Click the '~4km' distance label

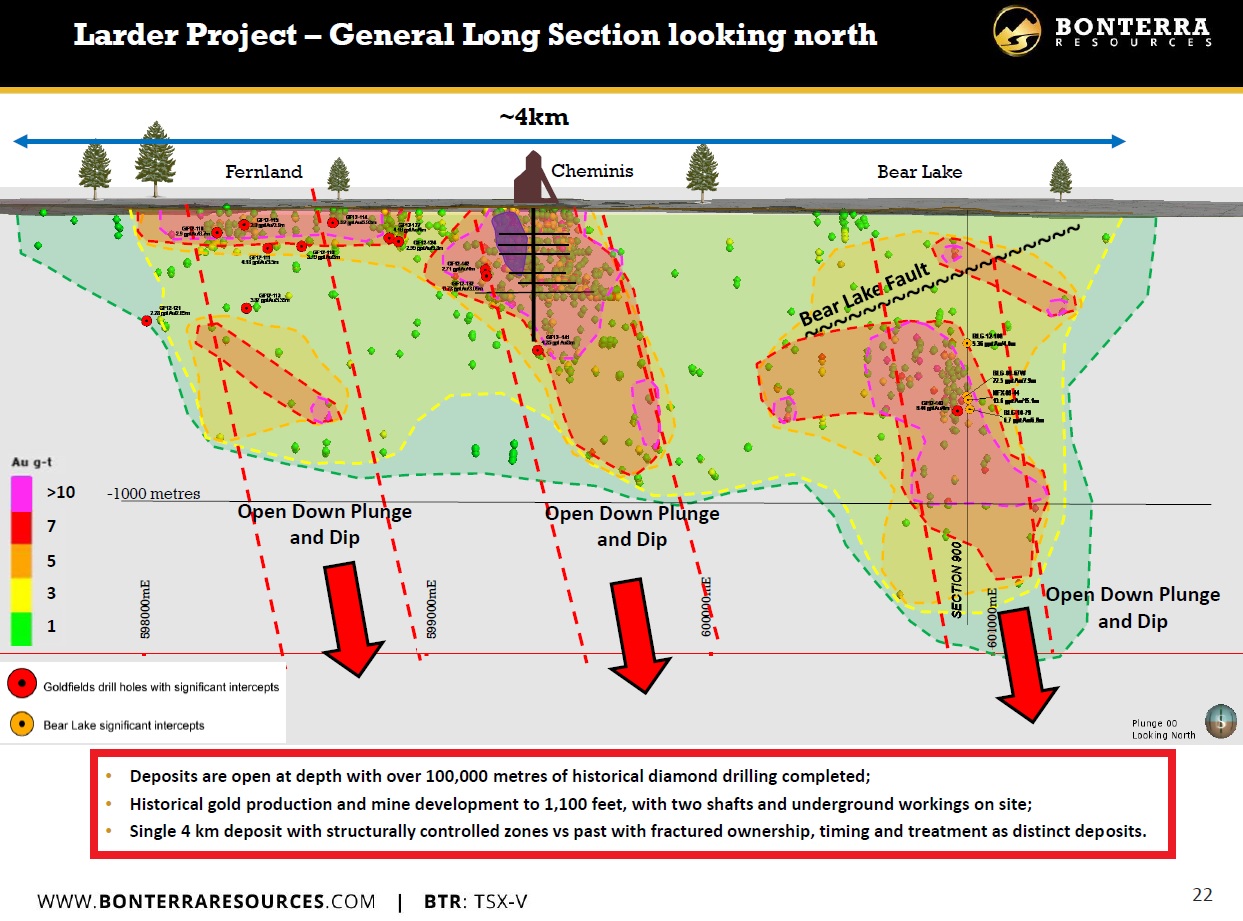pos(533,117)
